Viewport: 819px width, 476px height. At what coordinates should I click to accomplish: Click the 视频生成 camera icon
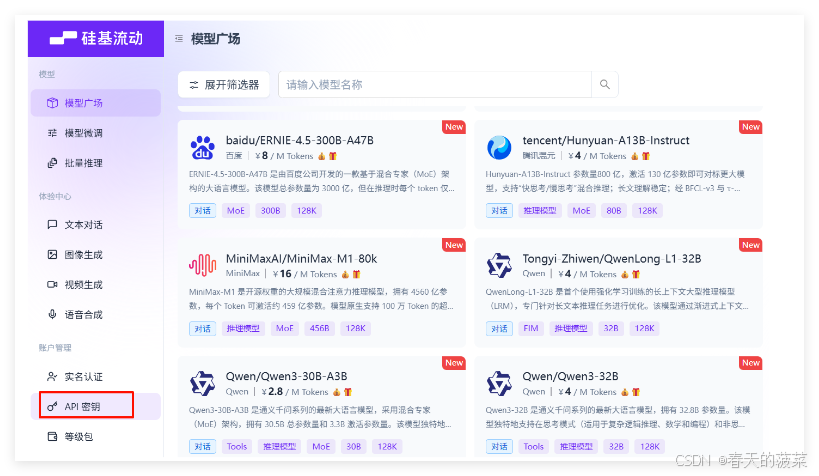click(52, 285)
